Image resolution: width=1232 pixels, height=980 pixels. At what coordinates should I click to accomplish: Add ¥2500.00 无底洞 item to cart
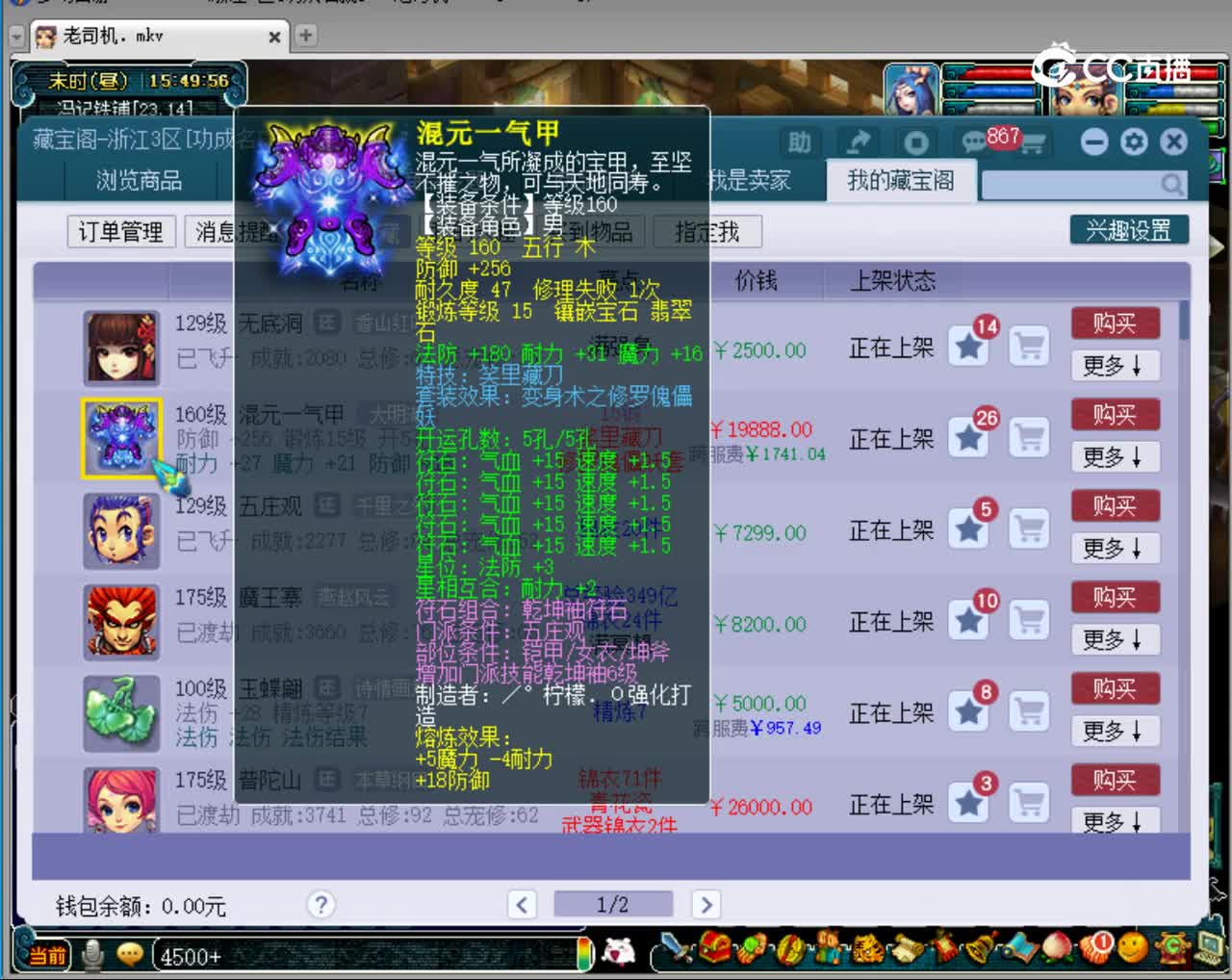click(1029, 346)
